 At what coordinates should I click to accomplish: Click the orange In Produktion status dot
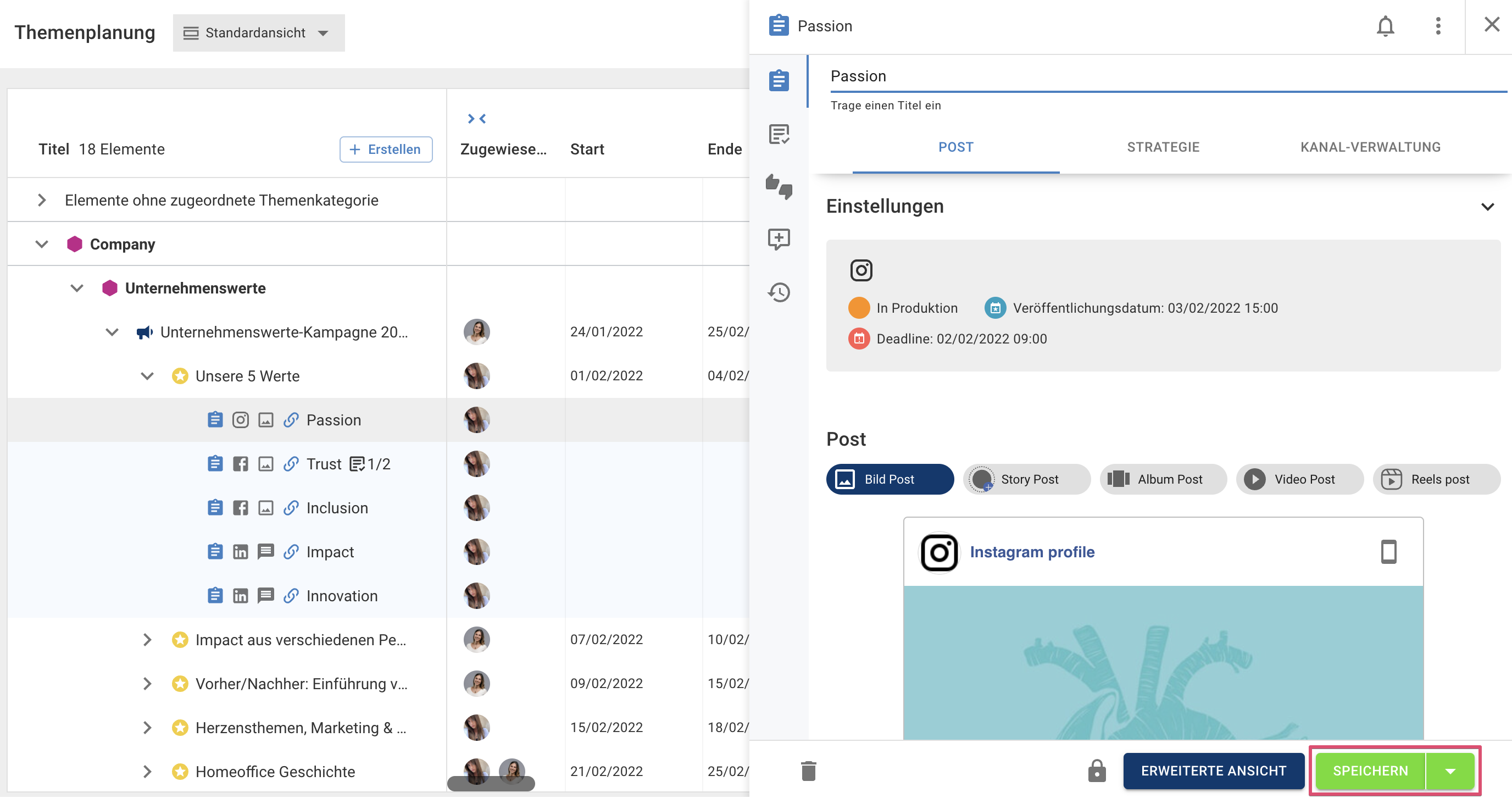click(x=859, y=308)
